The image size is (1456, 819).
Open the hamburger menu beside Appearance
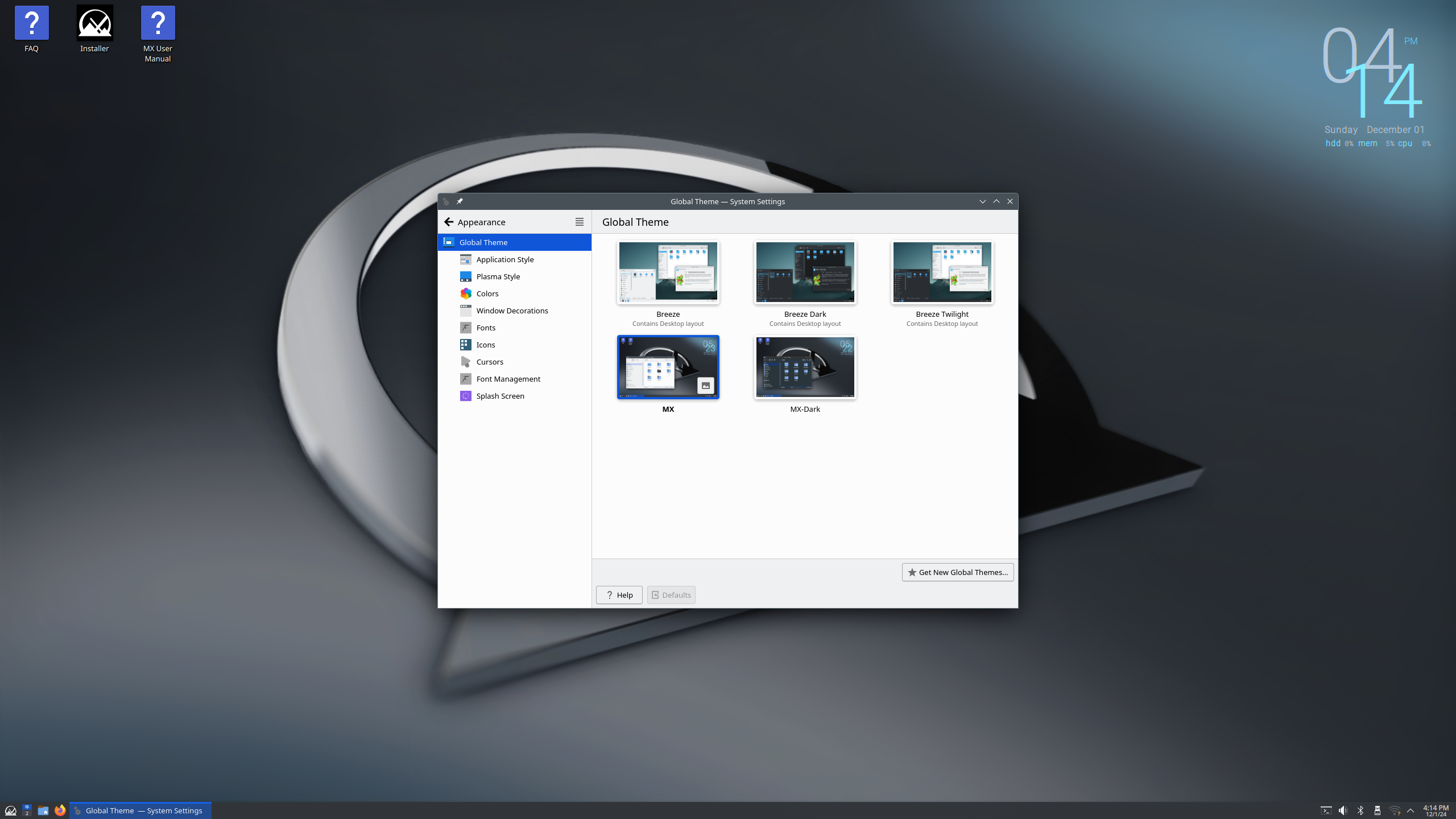pyautogui.click(x=580, y=222)
